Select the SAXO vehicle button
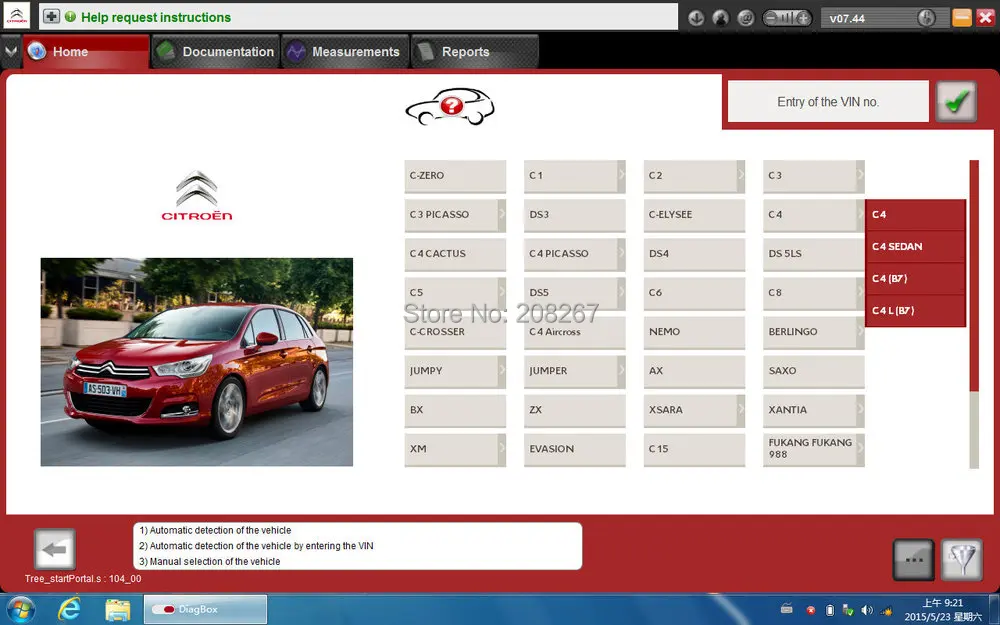1000x625 pixels. point(814,371)
